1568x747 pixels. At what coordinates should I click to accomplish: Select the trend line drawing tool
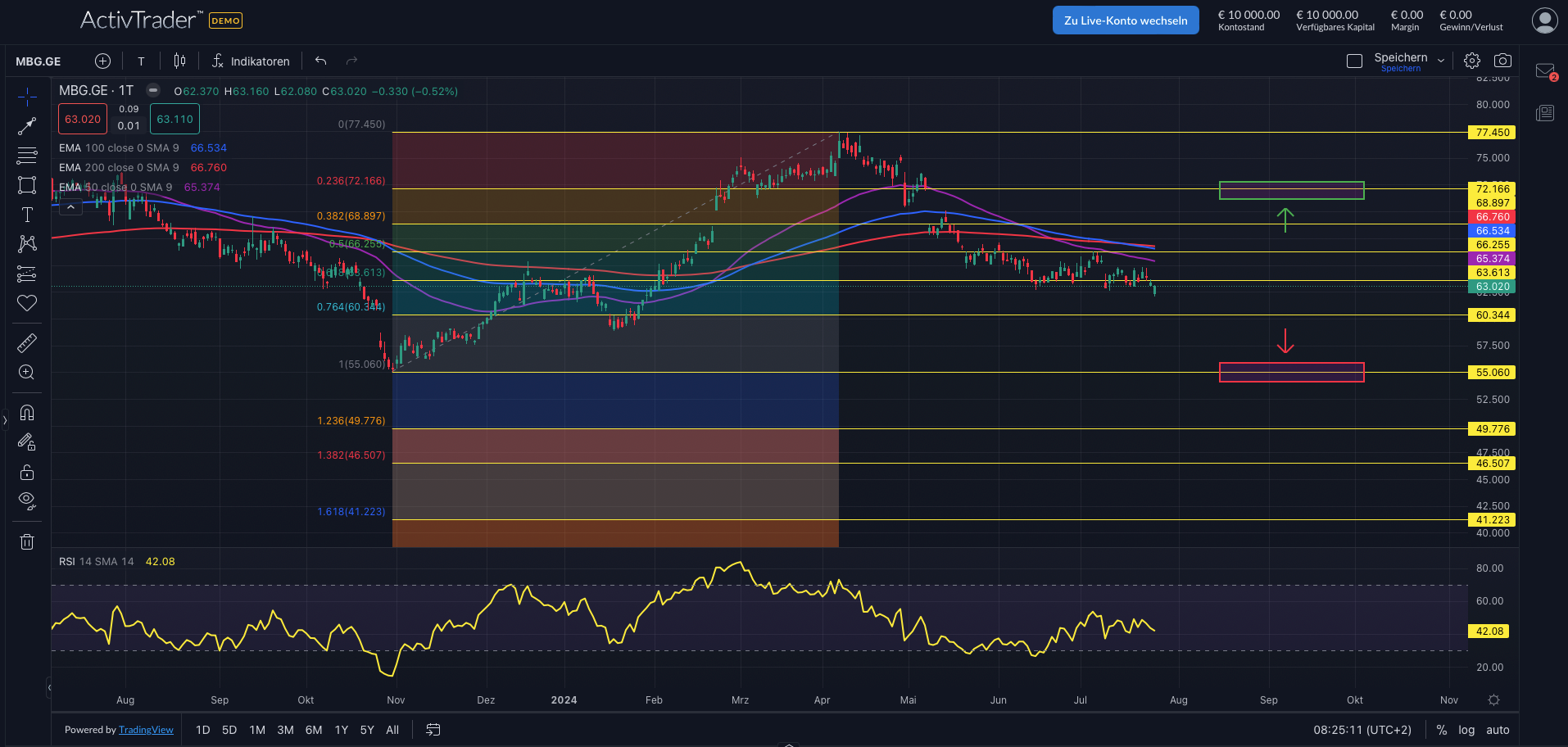27,125
